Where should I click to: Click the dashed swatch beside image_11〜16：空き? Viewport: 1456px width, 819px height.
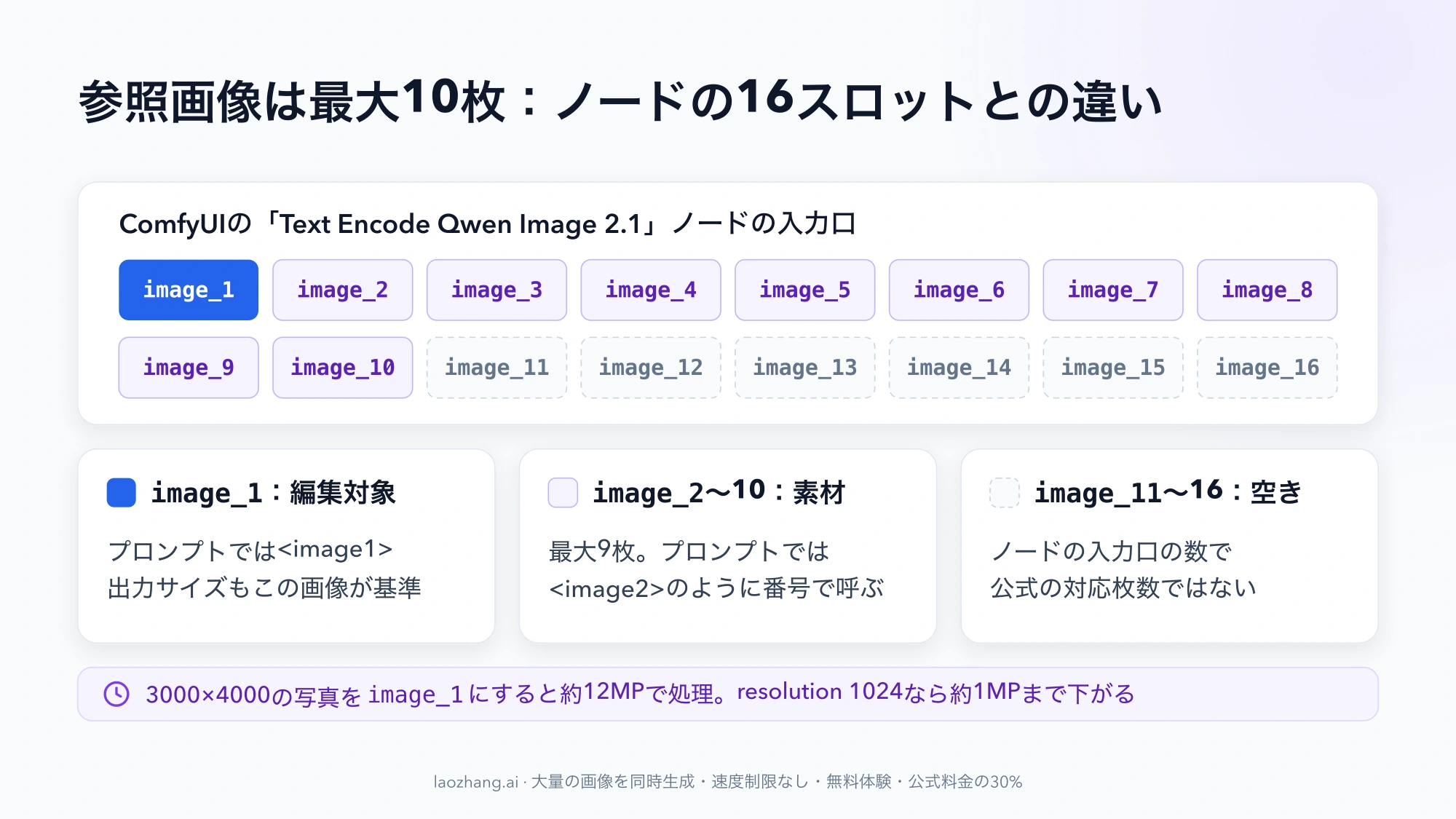[1005, 492]
